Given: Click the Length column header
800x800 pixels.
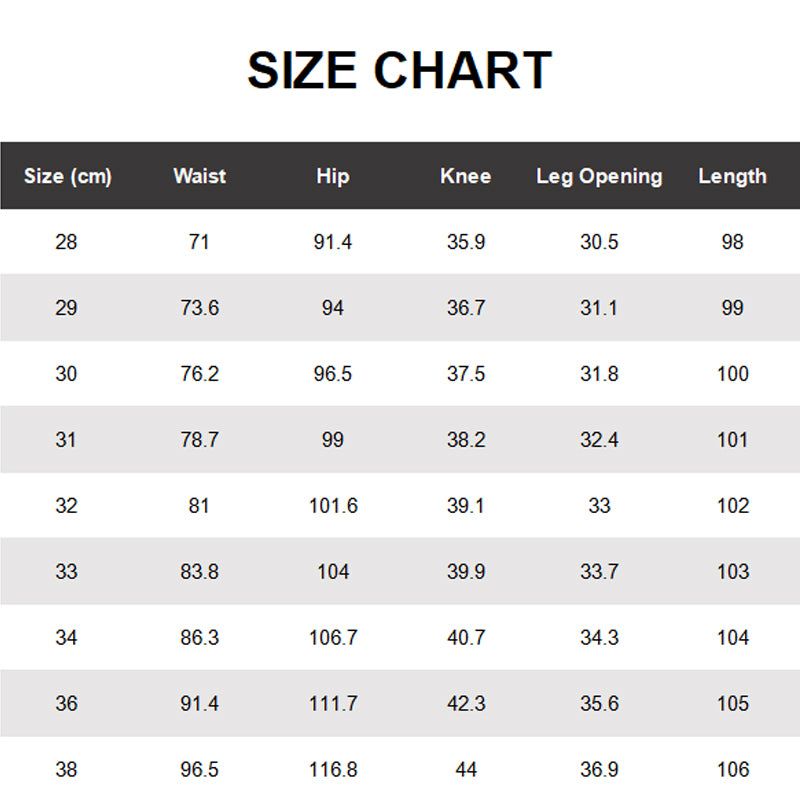Looking at the screenshot, I should 732,176.
